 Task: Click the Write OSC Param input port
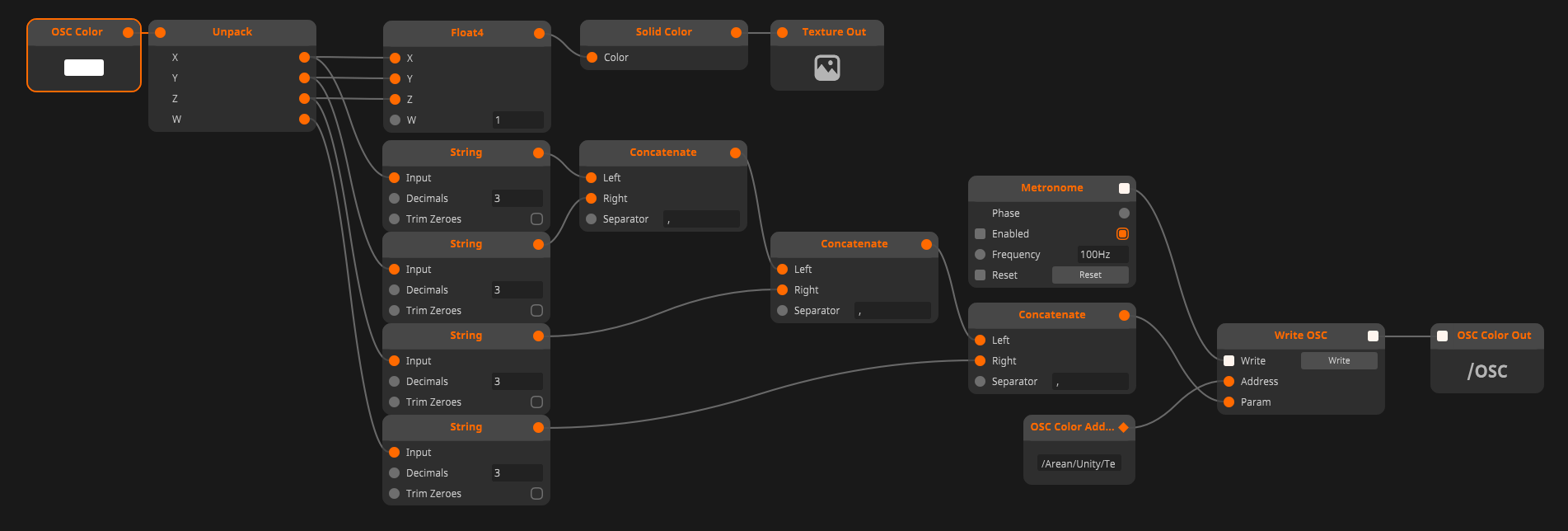tap(1229, 402)
